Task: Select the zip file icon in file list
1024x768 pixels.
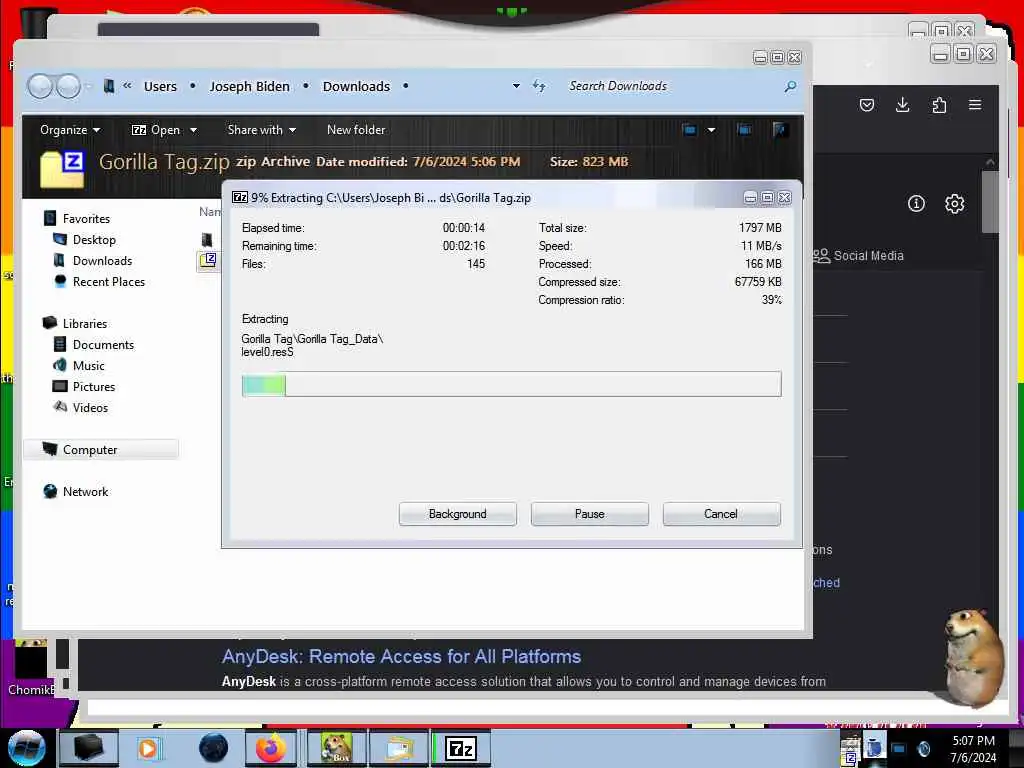Action: 208,261
